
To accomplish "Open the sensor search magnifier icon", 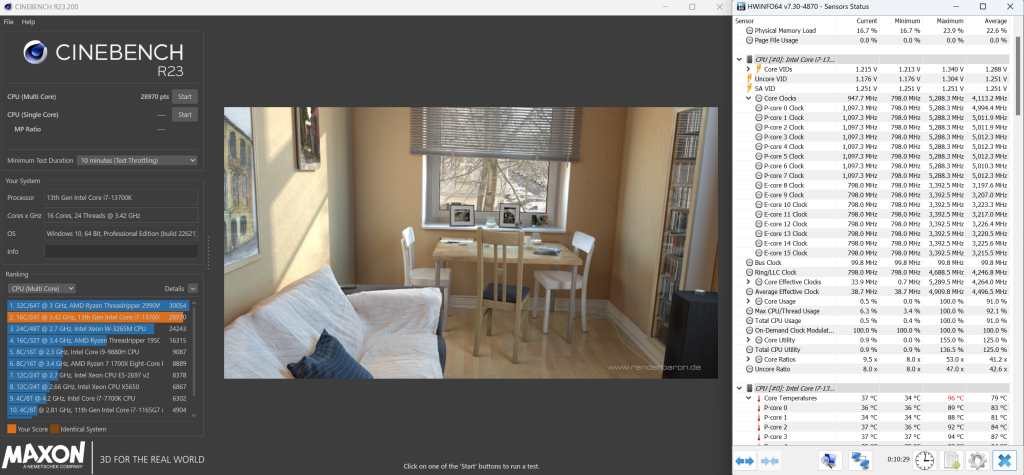I will tap(828, 460).
